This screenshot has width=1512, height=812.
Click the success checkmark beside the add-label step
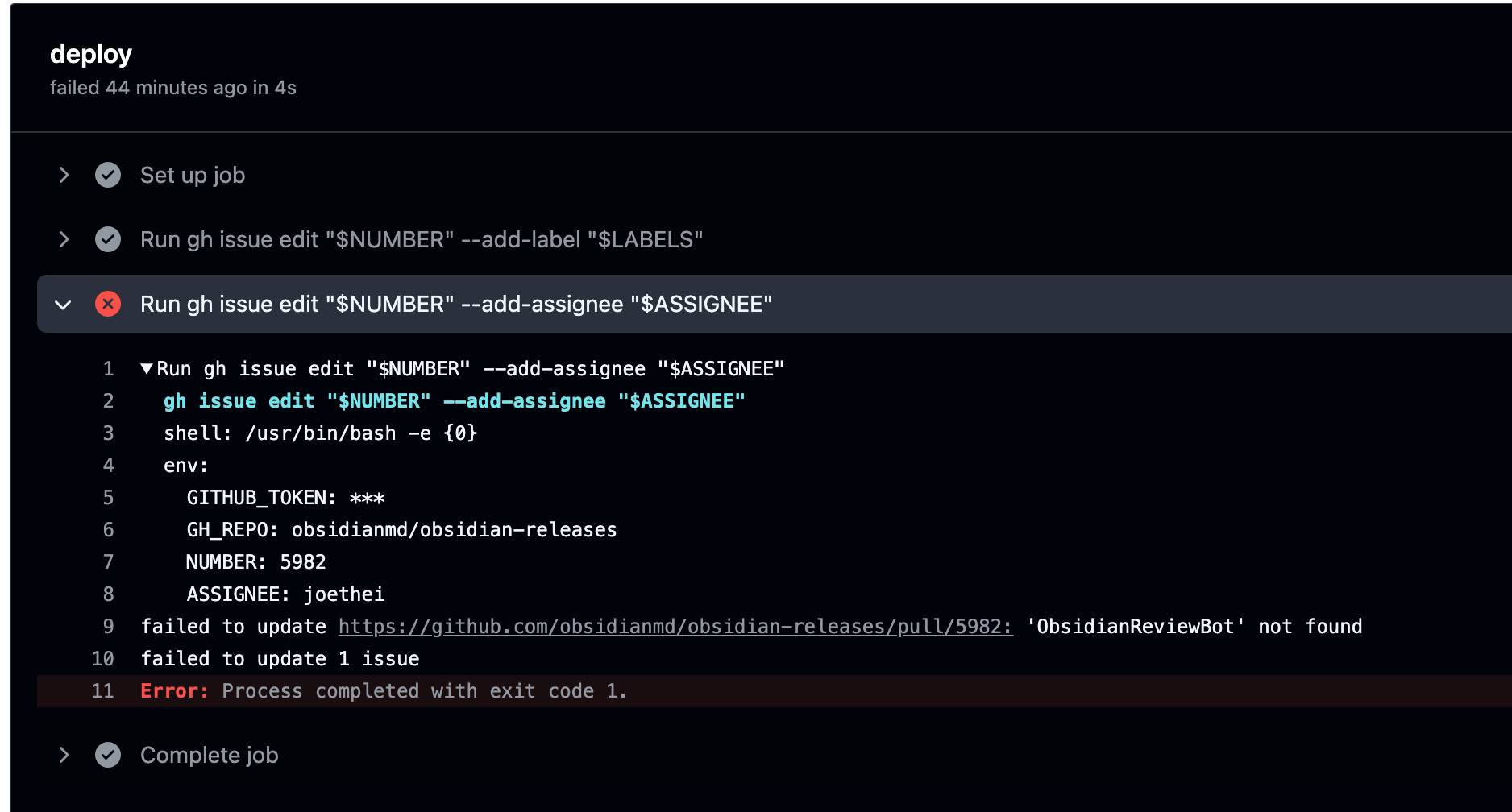108,239
